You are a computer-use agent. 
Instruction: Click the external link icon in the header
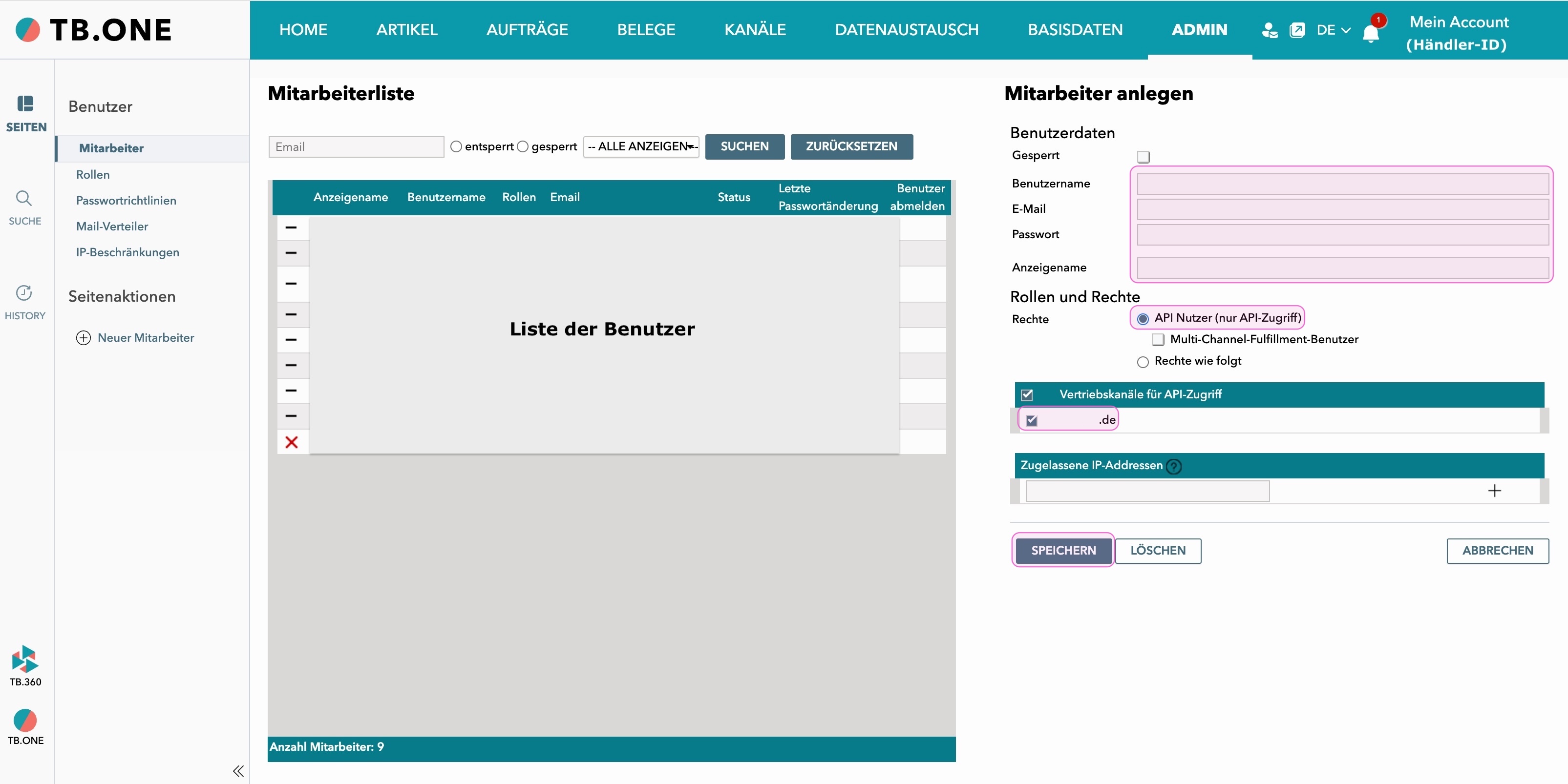click(1298, 30)
